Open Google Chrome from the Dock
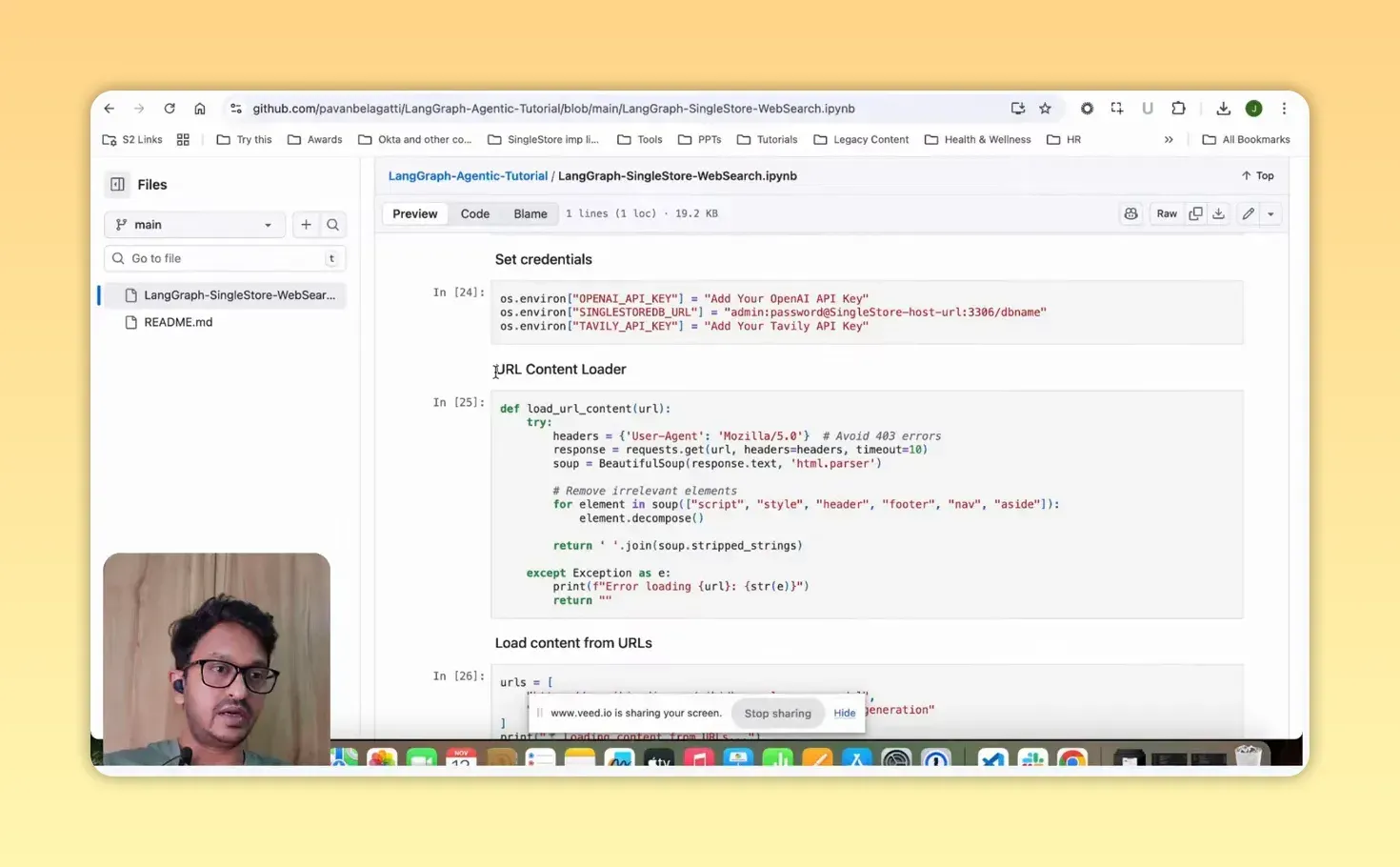Viewport: 1400px width, 867px height. [1072, 758]
